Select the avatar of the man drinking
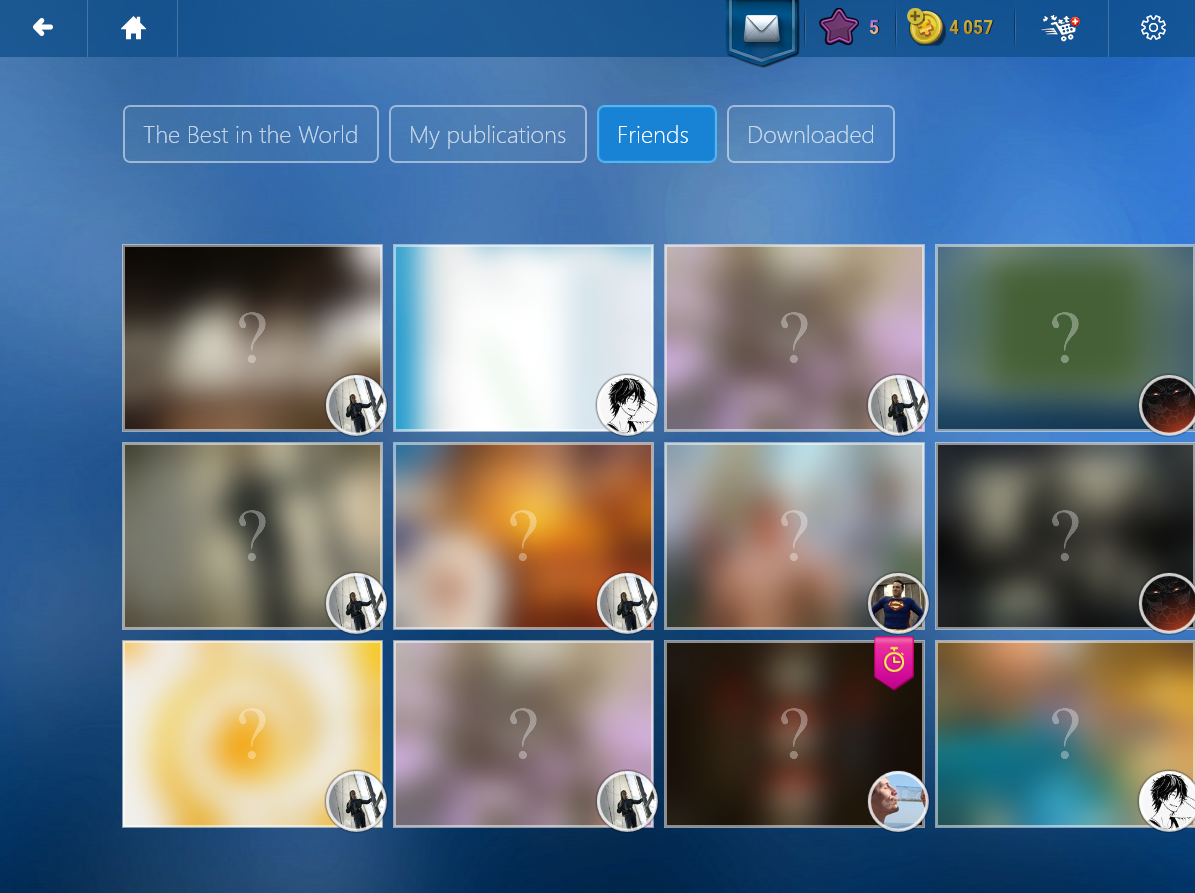This screenshot has width=1195, height=893. pos(898,801)
